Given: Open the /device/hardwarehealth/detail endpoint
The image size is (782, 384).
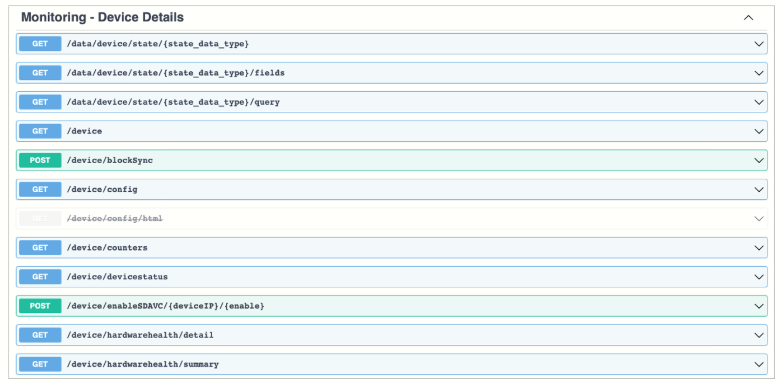Looking at the screenshot, I should pos(140,335).
